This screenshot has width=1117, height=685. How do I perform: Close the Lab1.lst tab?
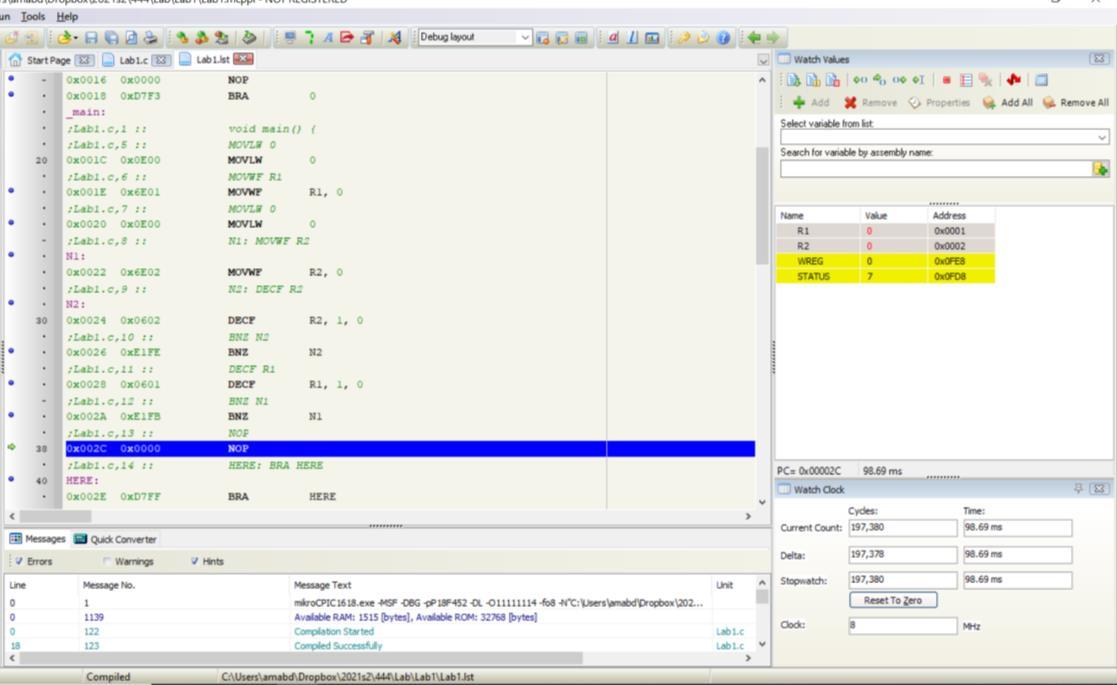coord(243,59)
